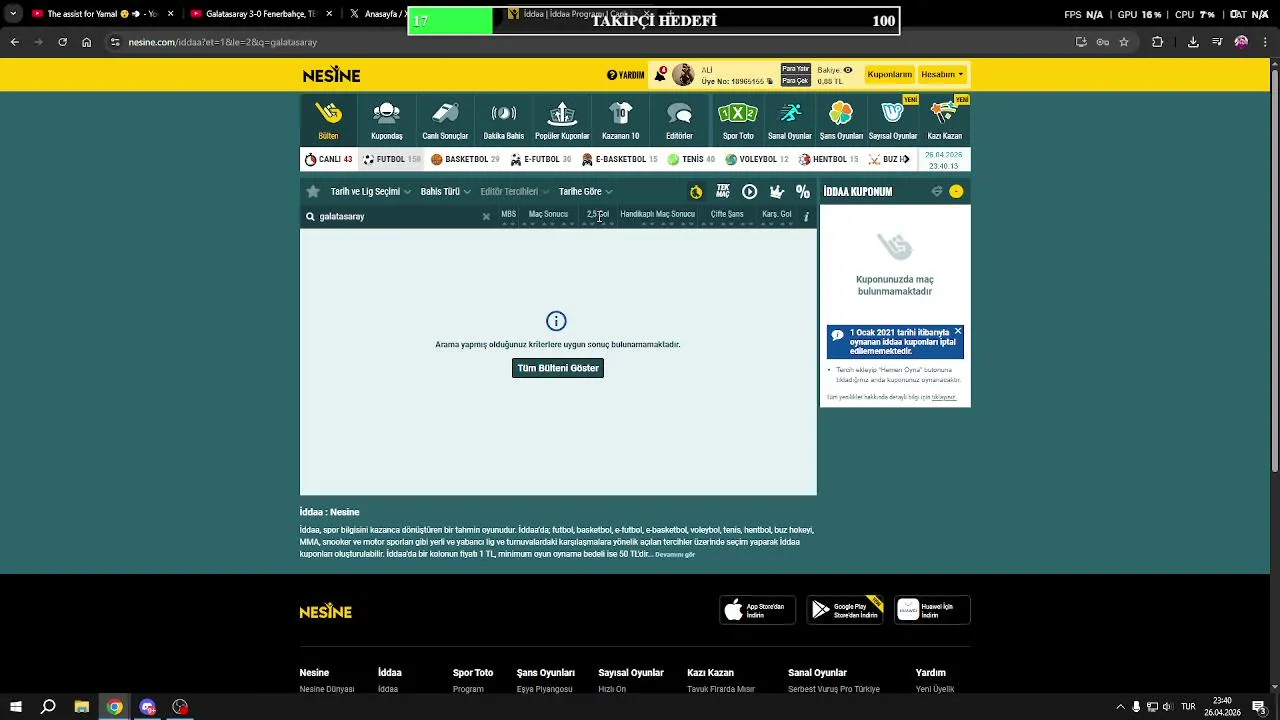Open Canlı Sonuçlar whistle icon
Screen dimensions: 1280x720
click(x=445, y=113)
